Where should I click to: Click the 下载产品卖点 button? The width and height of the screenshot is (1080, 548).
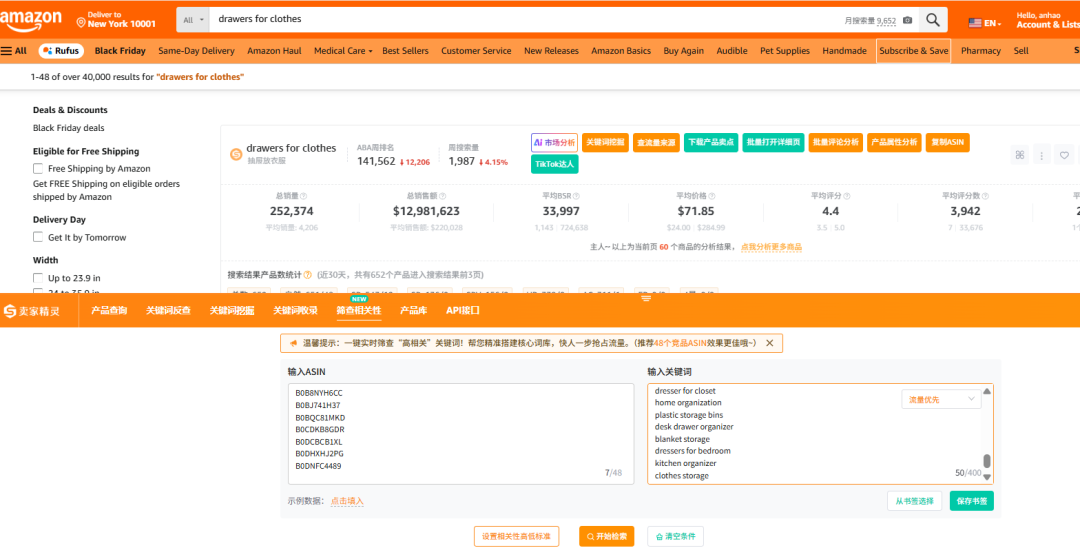point(711,143)
